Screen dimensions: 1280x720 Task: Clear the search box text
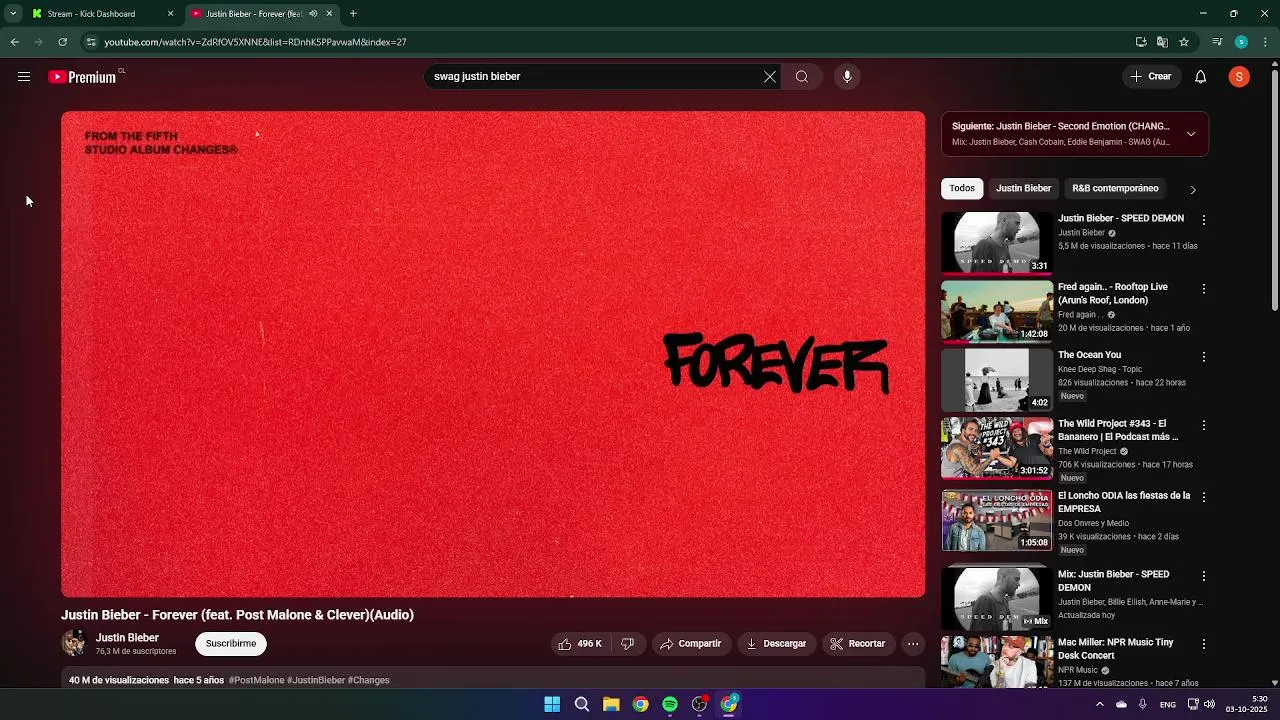(x=770, y=77)
